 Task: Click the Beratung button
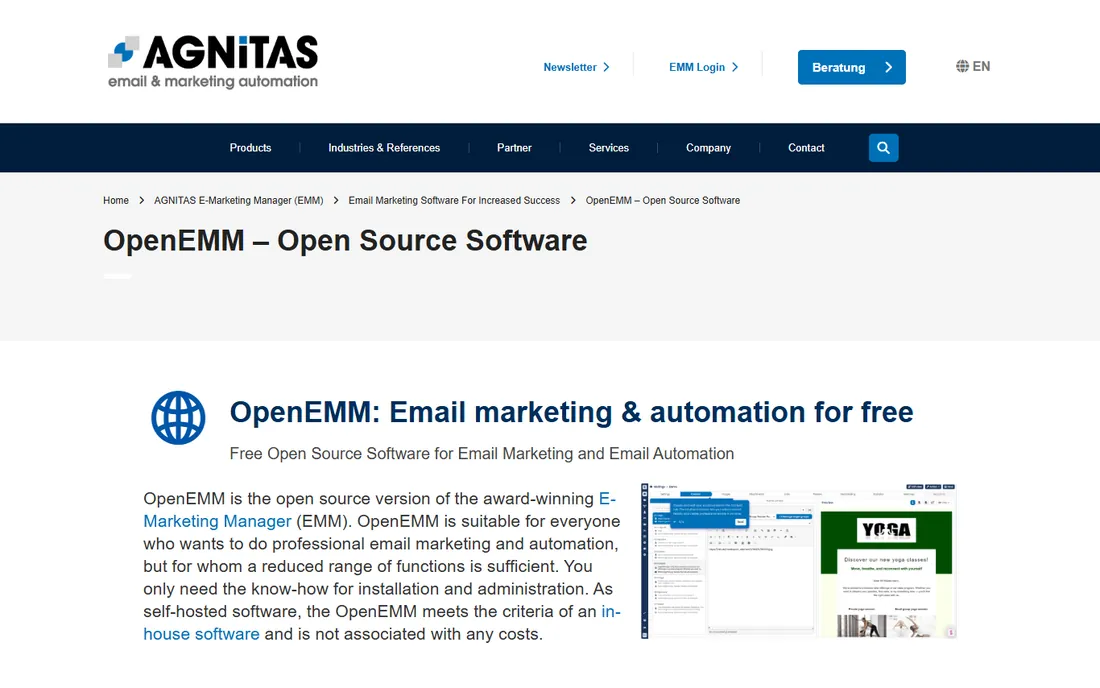(x=852, y=67)
